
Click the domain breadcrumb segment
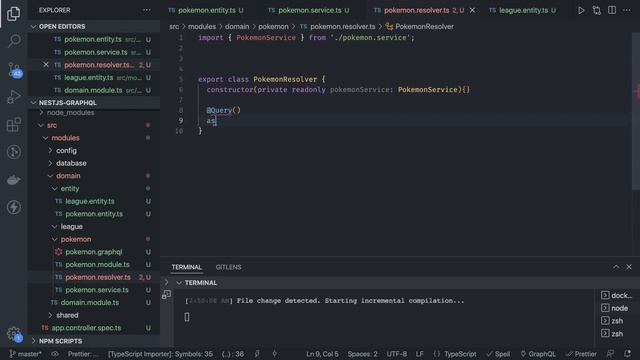237,27
